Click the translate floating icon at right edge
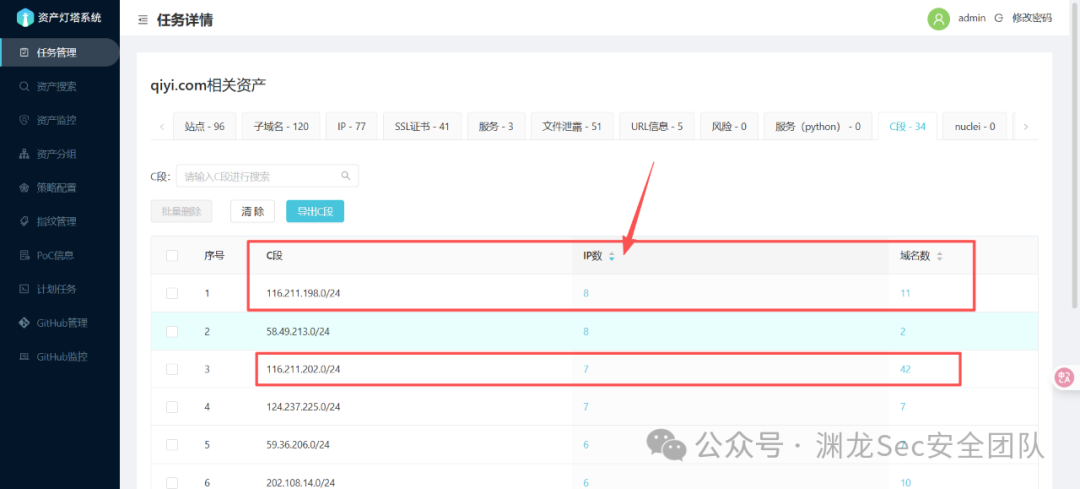 coord(1065,377)
